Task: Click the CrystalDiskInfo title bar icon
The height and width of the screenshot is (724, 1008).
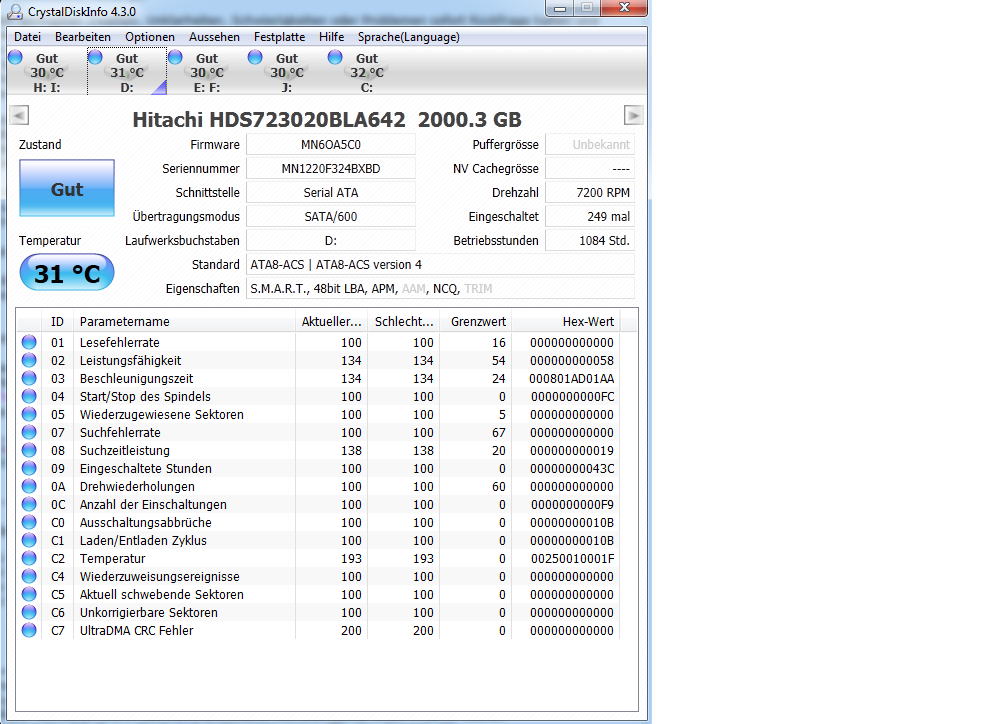Action: (14, 12)
